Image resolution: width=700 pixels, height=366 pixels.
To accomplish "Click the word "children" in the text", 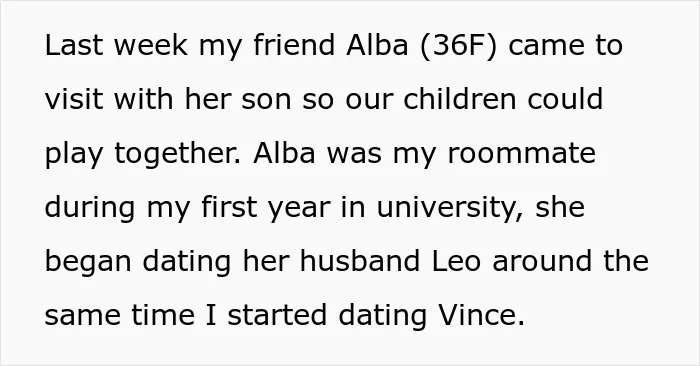I will click(x=460, y=99).
